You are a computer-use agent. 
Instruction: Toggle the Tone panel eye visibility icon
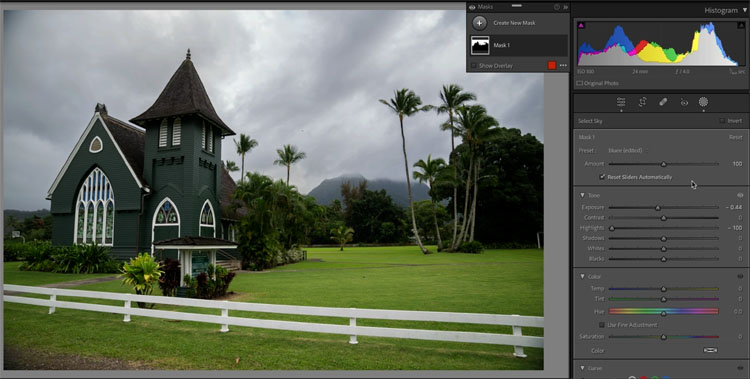pyautogui.click(x=740, y=195)
